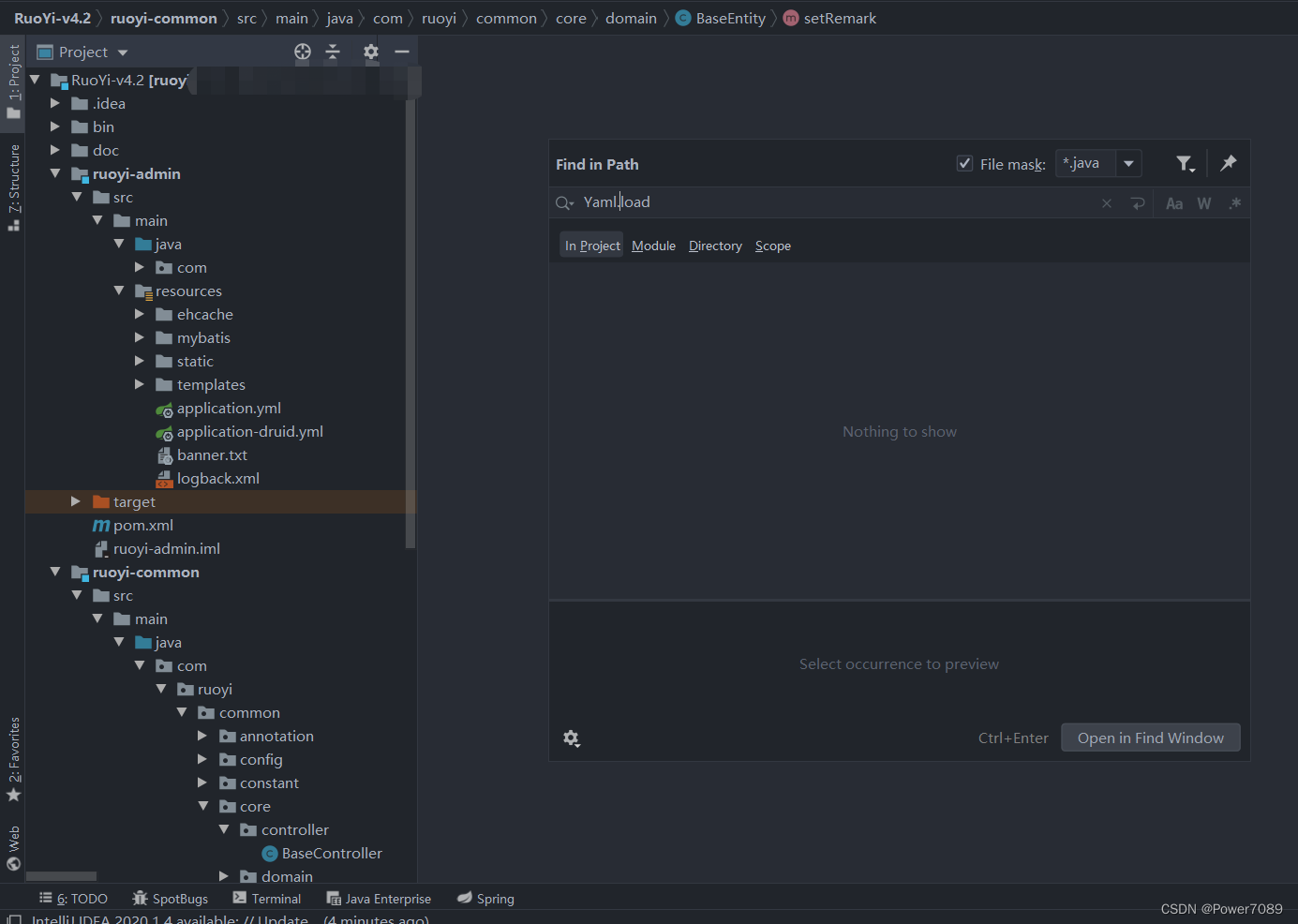The height and width of the screenshot is (924, 1298).
Task: Open the Project view dropdown
Action: click(x=123, y=52)
